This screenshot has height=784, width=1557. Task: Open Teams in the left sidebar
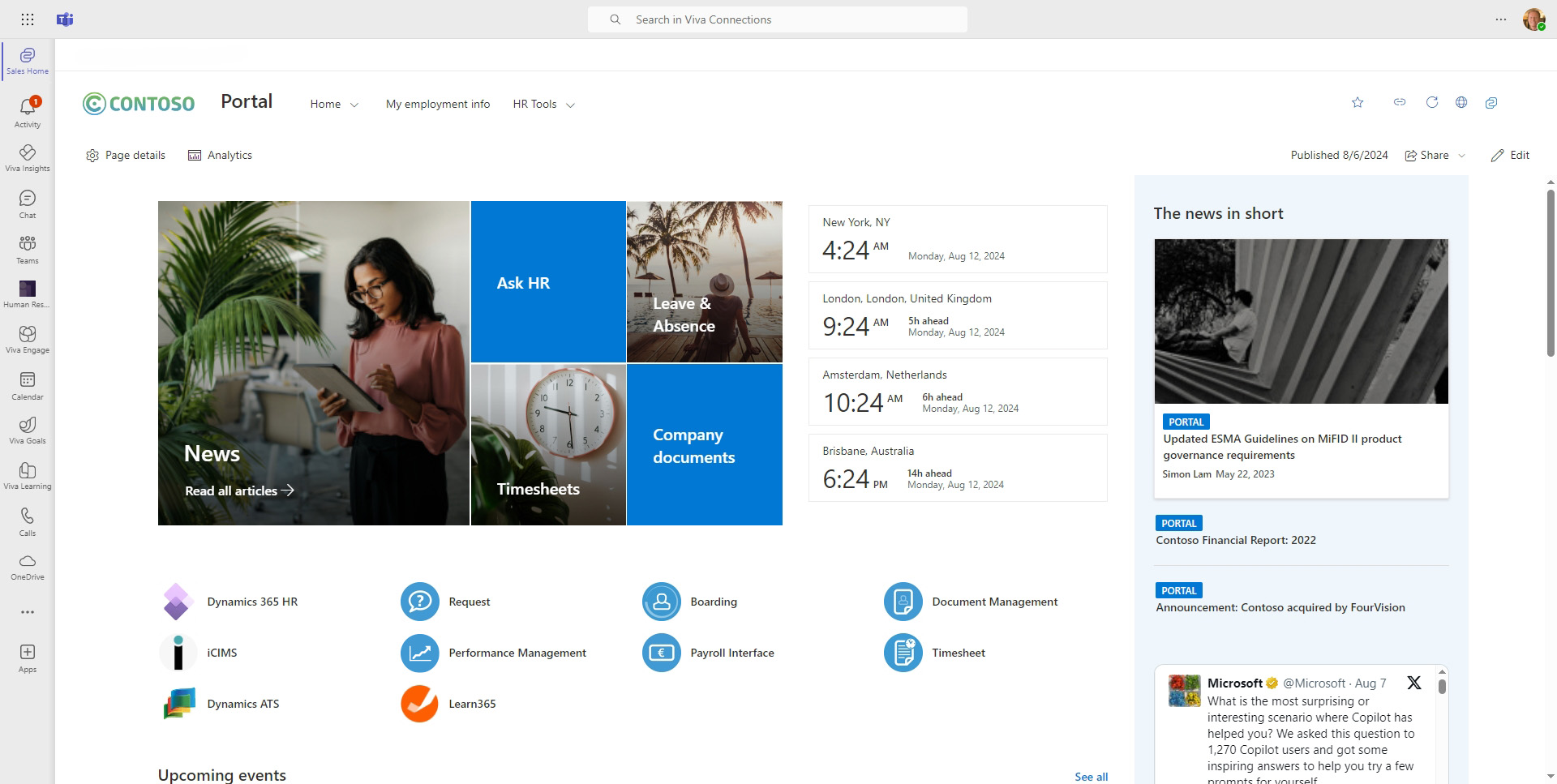coord(28,249)
